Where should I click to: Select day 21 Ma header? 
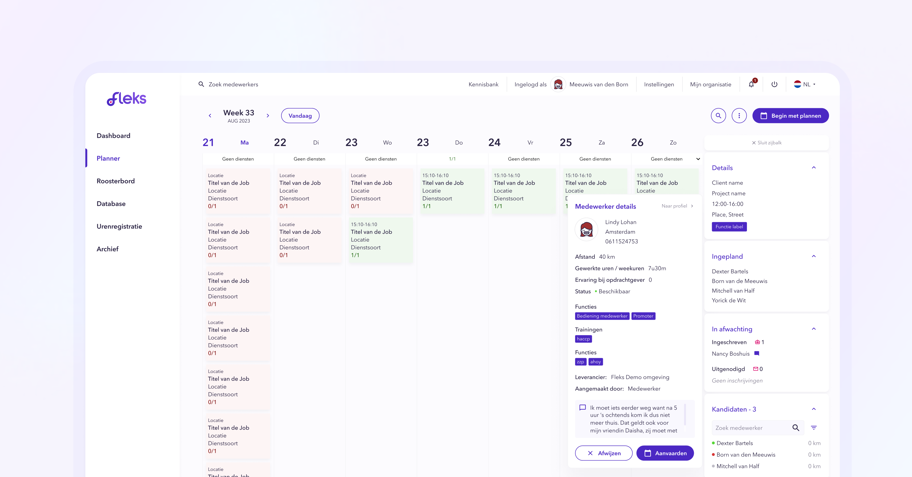[x=226, y=143]
